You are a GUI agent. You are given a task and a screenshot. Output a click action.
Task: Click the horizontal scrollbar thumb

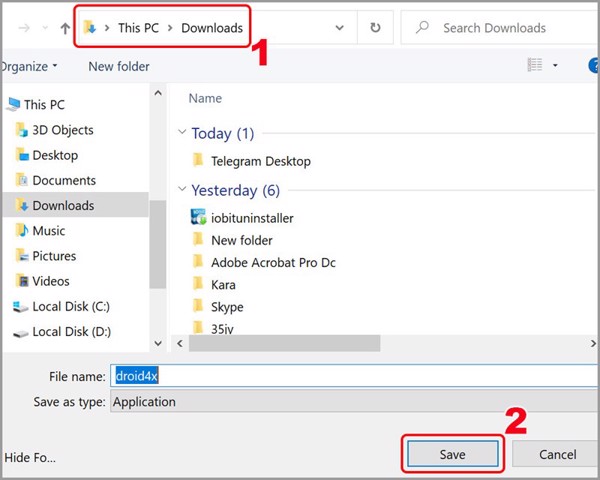(284, 343)
